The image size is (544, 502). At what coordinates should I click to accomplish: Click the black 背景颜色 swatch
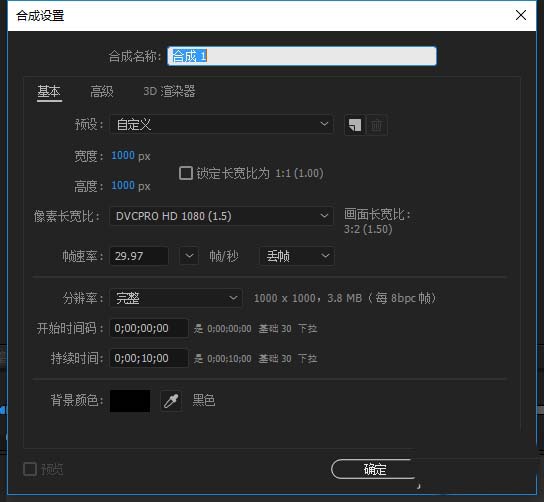coord(130,401)
